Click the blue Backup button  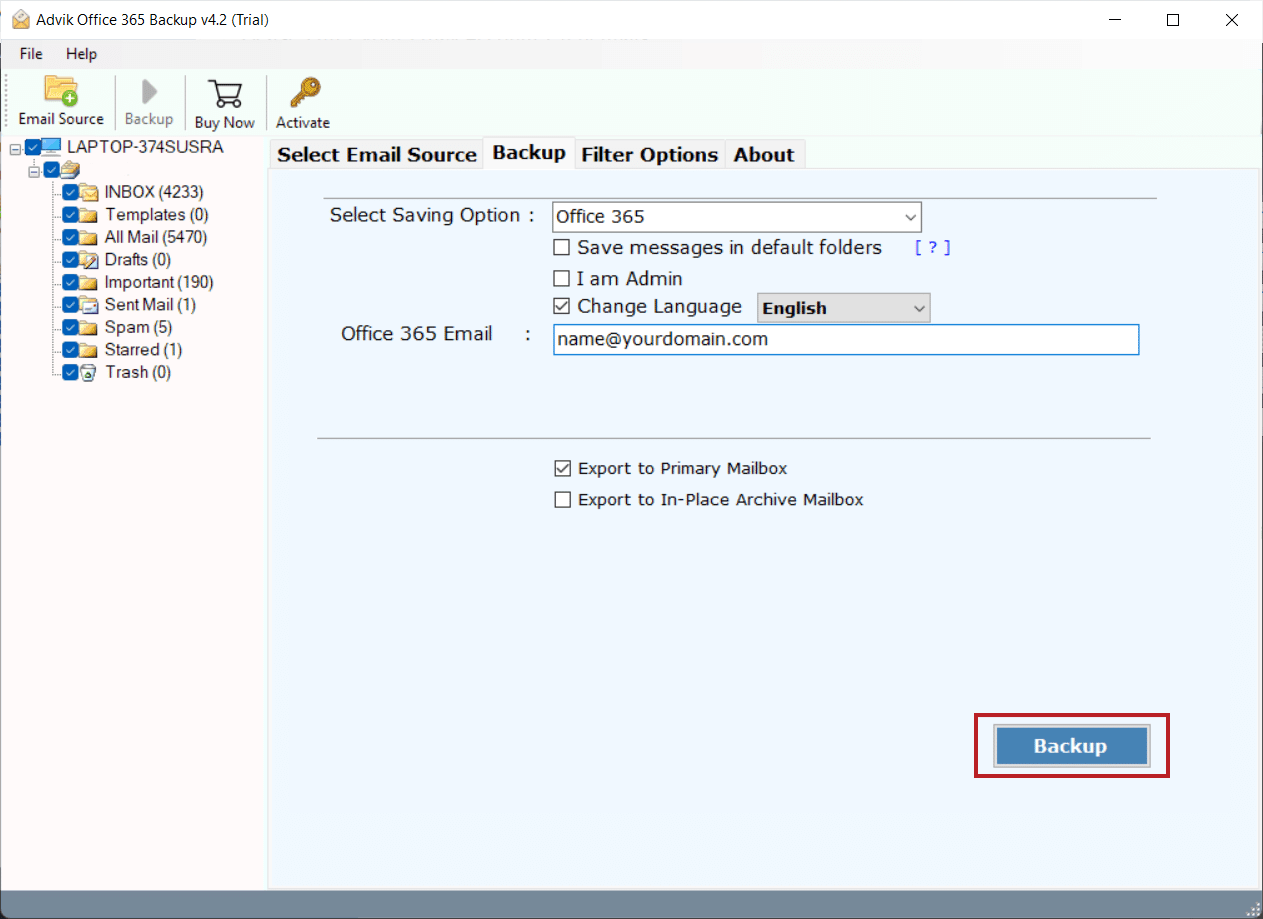tap(1071, 746)
